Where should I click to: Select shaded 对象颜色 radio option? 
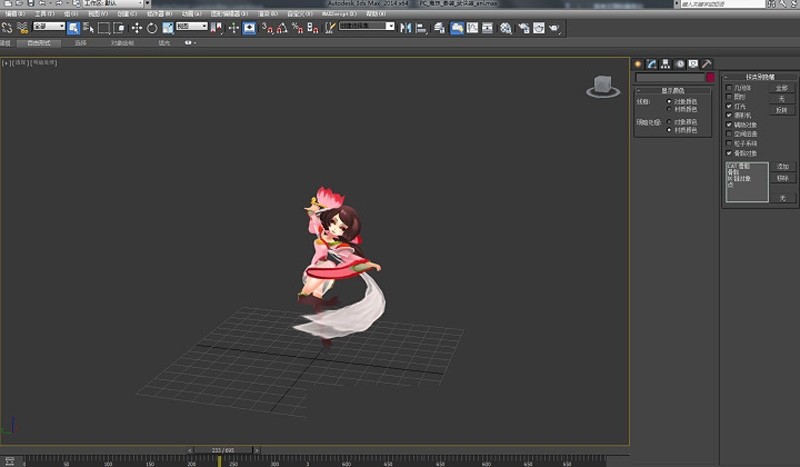coord(669,122)
